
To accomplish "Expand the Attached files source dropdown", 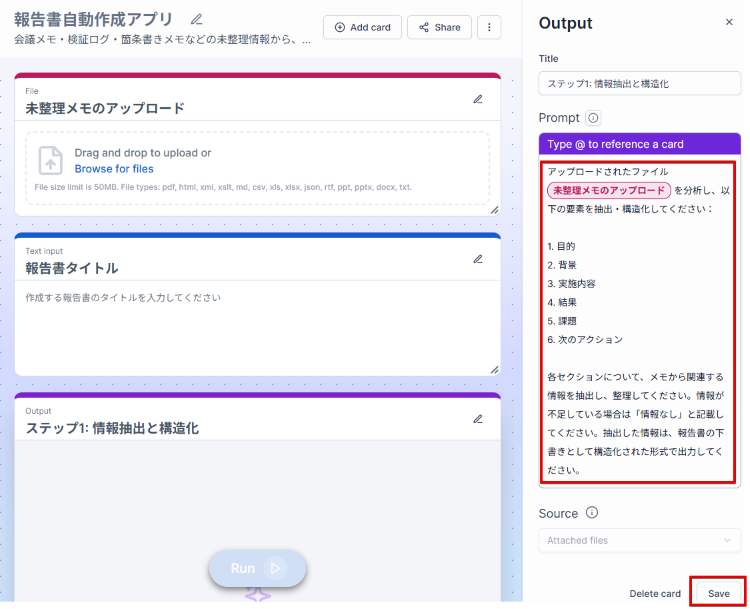I will coord(640,540).
